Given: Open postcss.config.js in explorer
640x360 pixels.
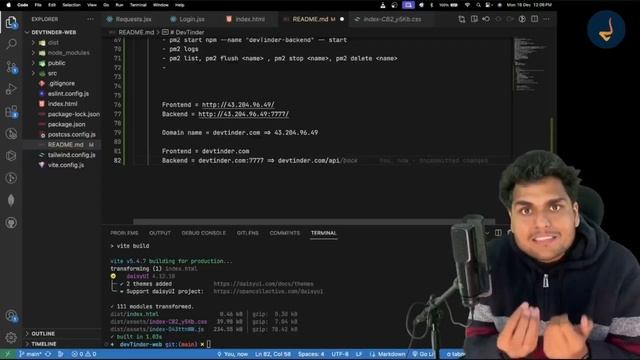Looking at the screenshot, I should point(71,134).
